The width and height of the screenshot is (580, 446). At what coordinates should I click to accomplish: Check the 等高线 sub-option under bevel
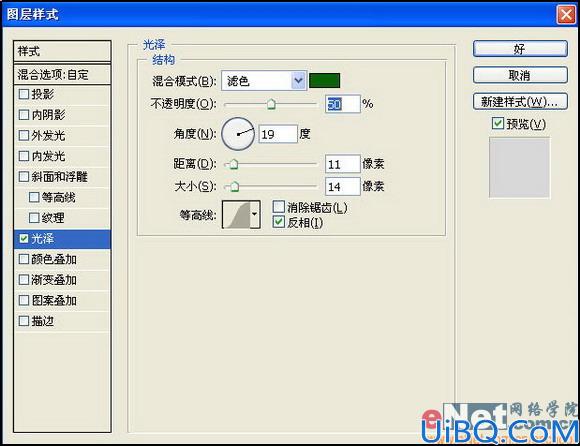click(x=34, y=197)
